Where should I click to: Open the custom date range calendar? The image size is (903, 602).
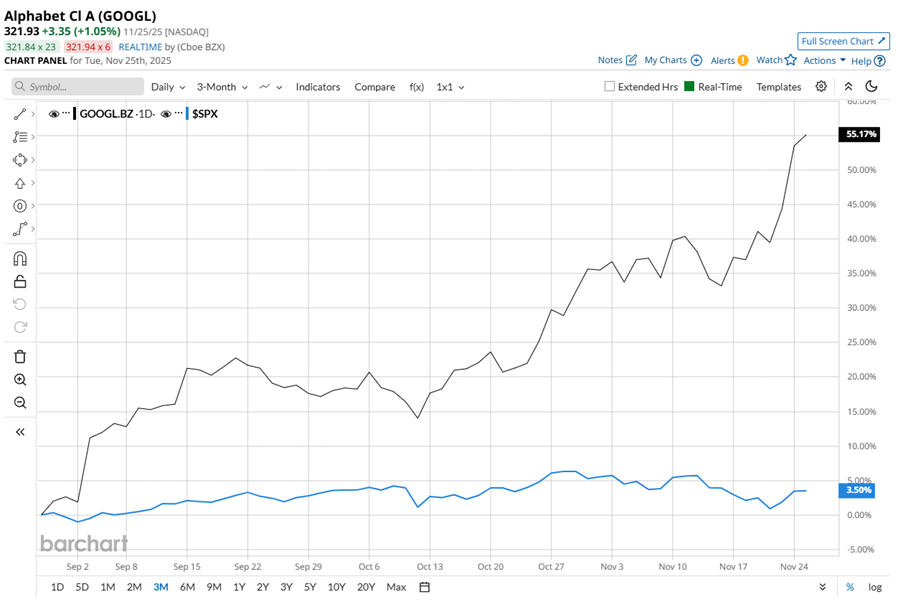point(425,587)
